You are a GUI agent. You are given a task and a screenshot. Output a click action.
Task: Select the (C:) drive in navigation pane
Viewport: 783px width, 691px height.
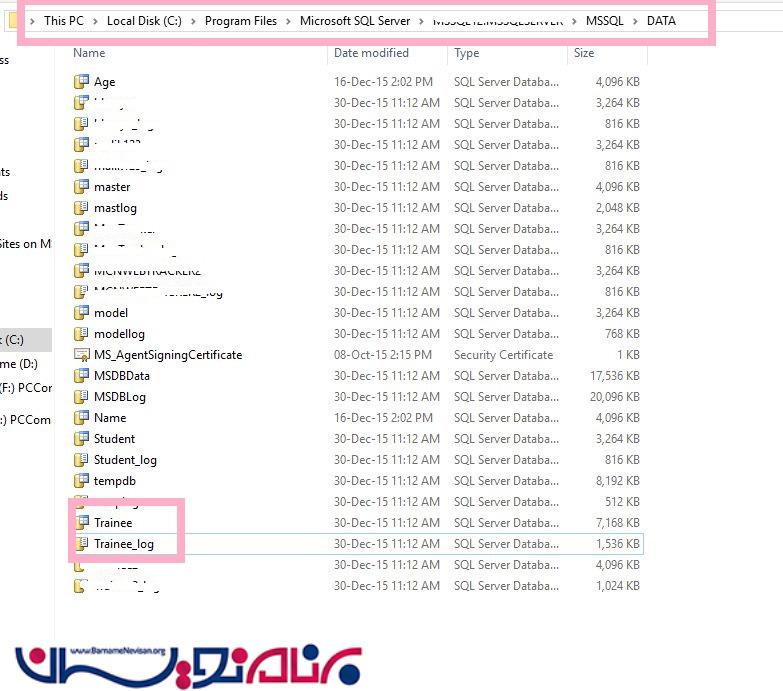tap(25, 340)
